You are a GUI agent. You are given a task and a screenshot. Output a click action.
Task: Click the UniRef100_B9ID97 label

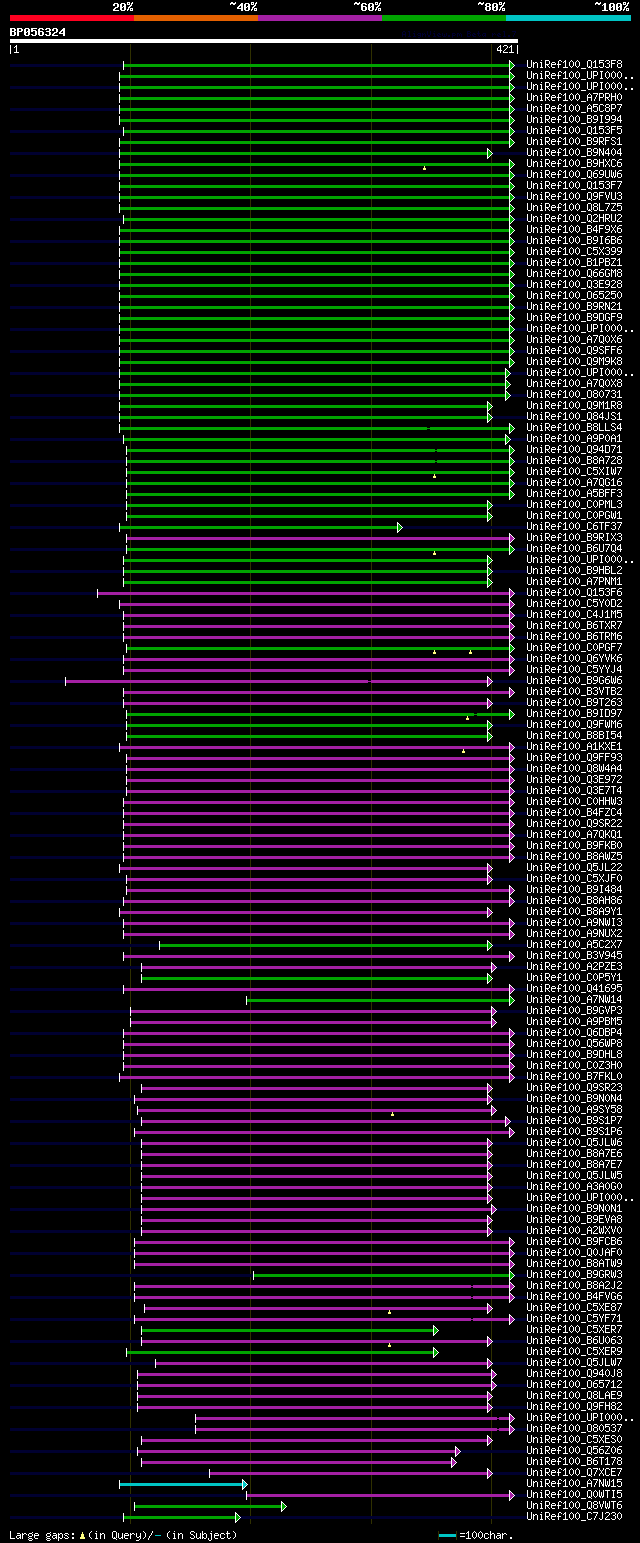(574, 714)
